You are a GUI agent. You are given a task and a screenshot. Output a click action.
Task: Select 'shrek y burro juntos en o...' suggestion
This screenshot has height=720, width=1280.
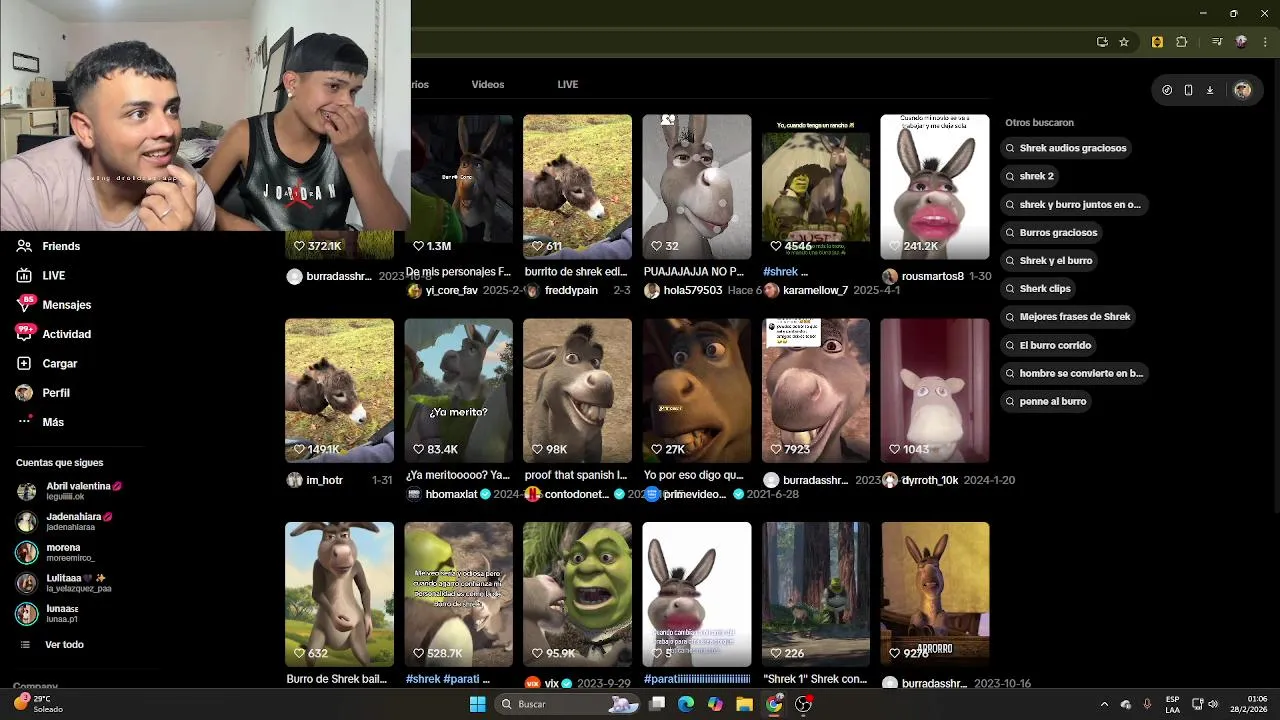[x=1074, y=204]
